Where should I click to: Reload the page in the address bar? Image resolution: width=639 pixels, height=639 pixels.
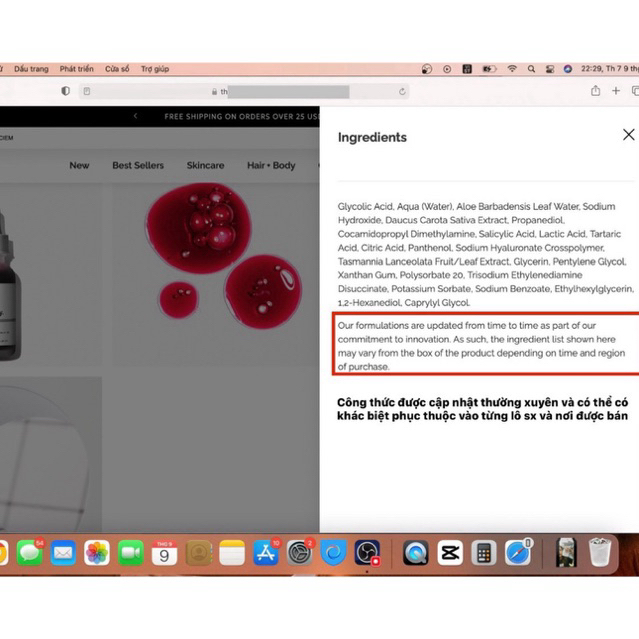403,91
